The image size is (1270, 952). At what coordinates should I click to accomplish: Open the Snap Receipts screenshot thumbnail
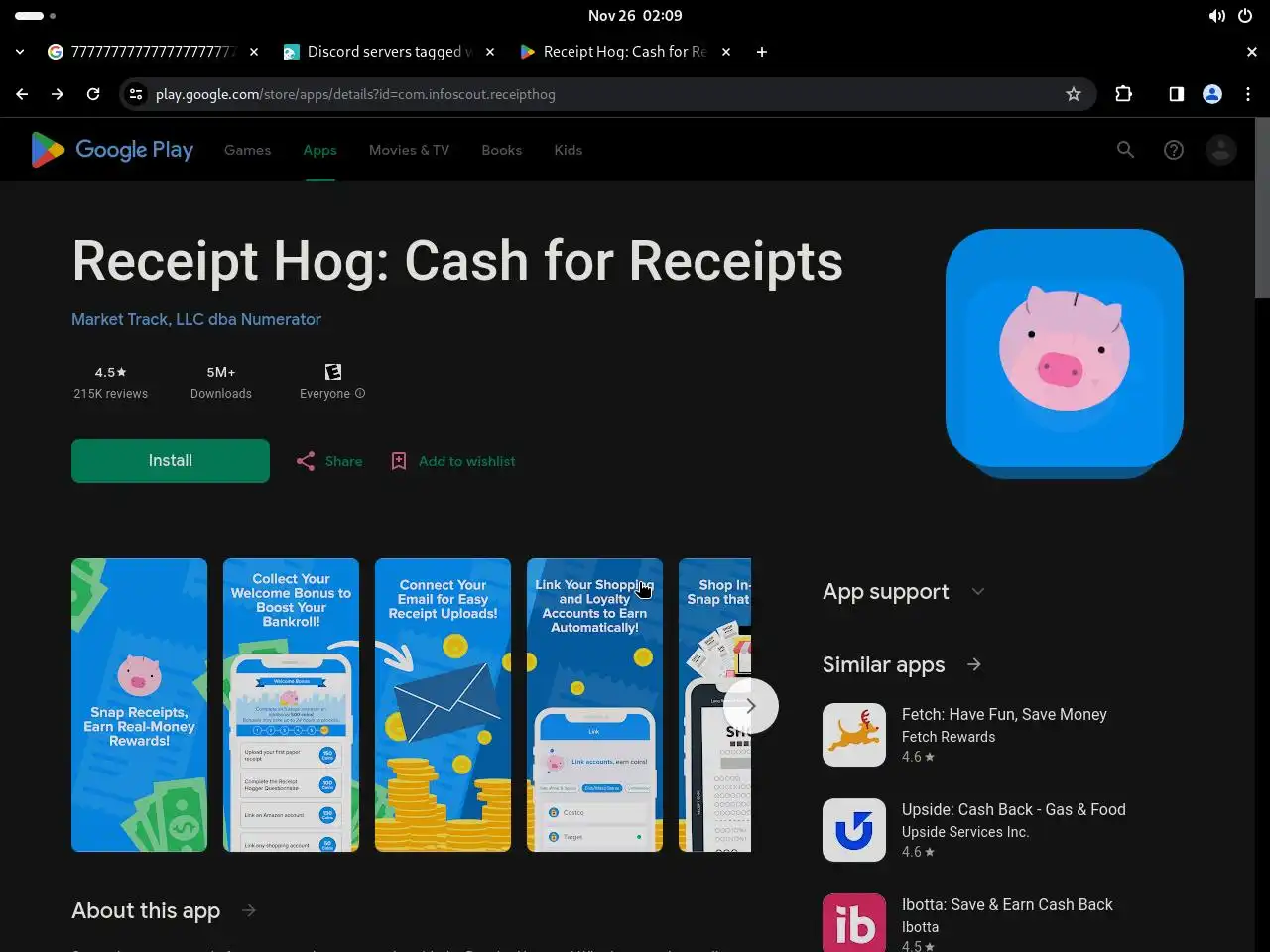pyautogui.click(x=140, y=705)
